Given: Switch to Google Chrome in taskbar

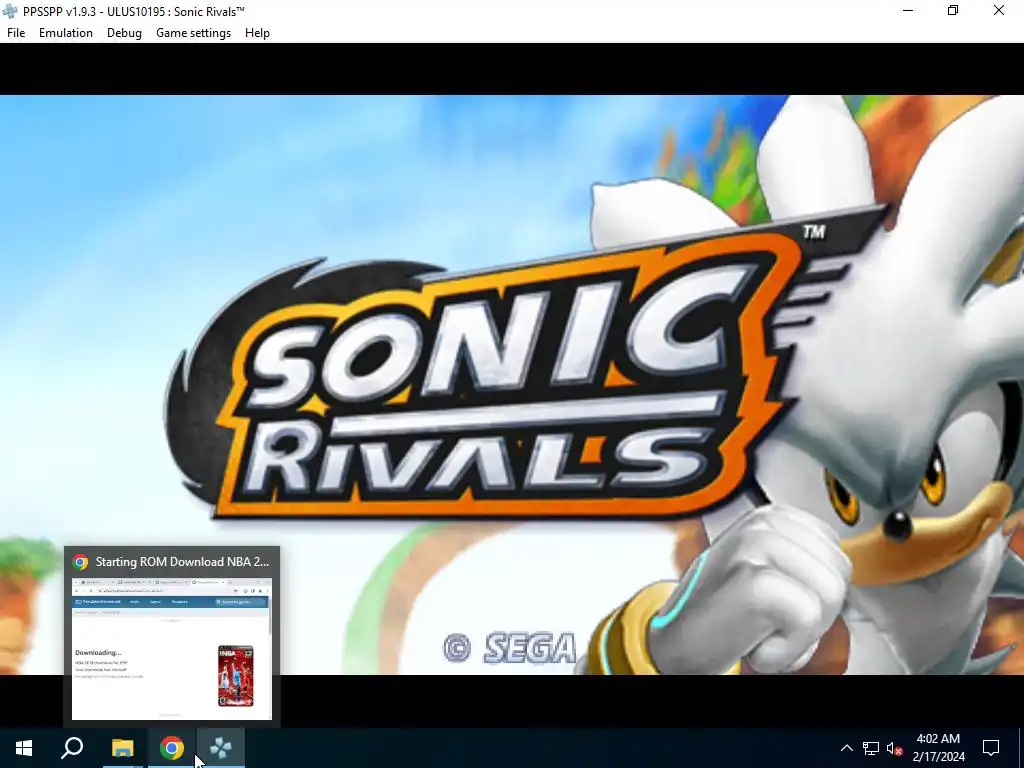Looking at the screenshot, I should pyautogui.click(x=172, y=748).
